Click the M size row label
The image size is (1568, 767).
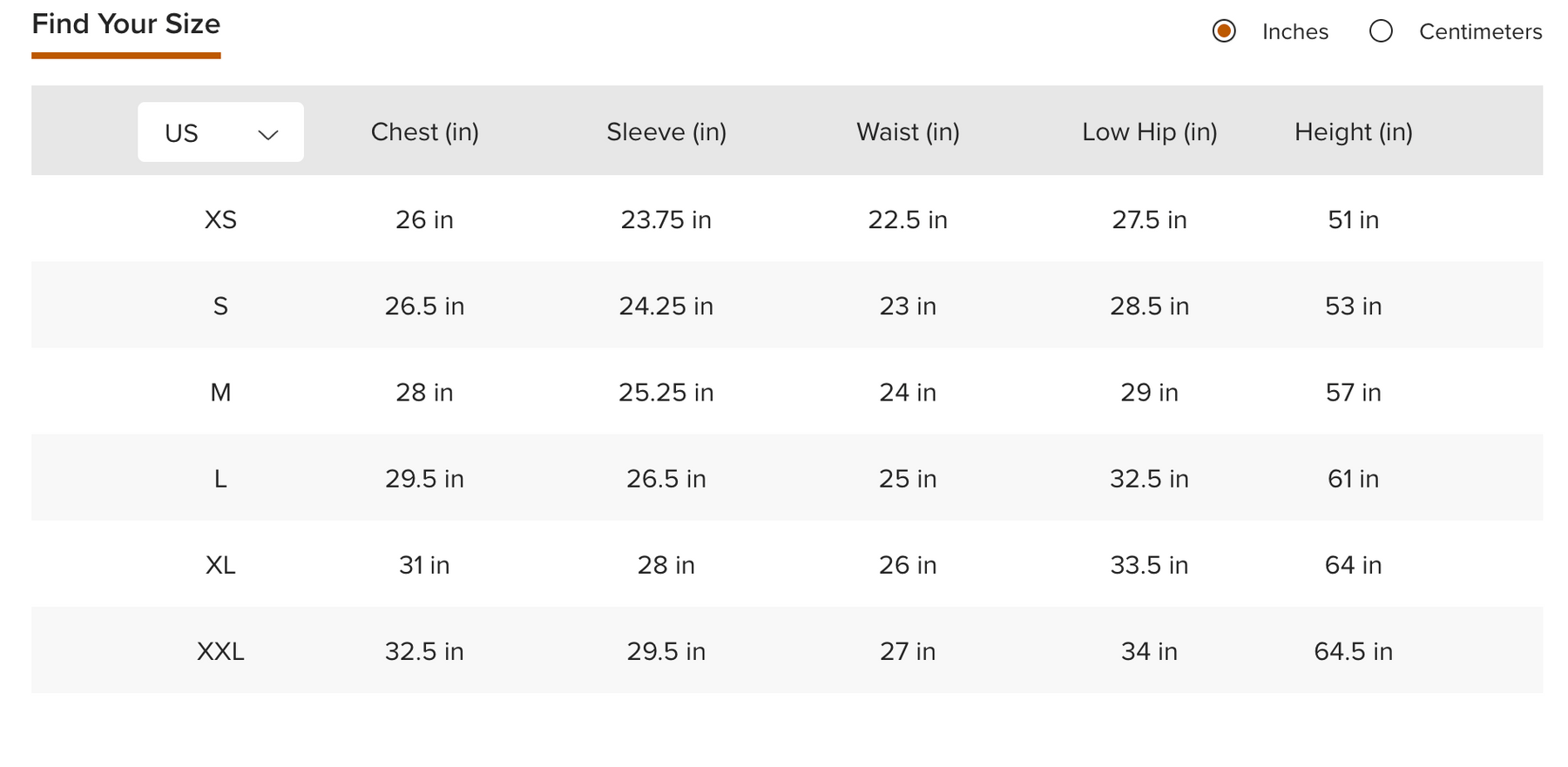pyautogui.click(x=220, y=393)
